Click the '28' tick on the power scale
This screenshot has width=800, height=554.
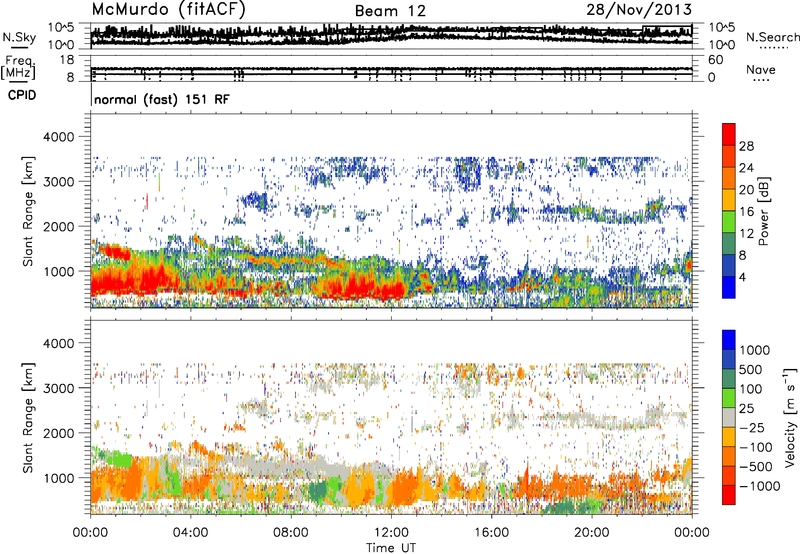tap(746, 146)
